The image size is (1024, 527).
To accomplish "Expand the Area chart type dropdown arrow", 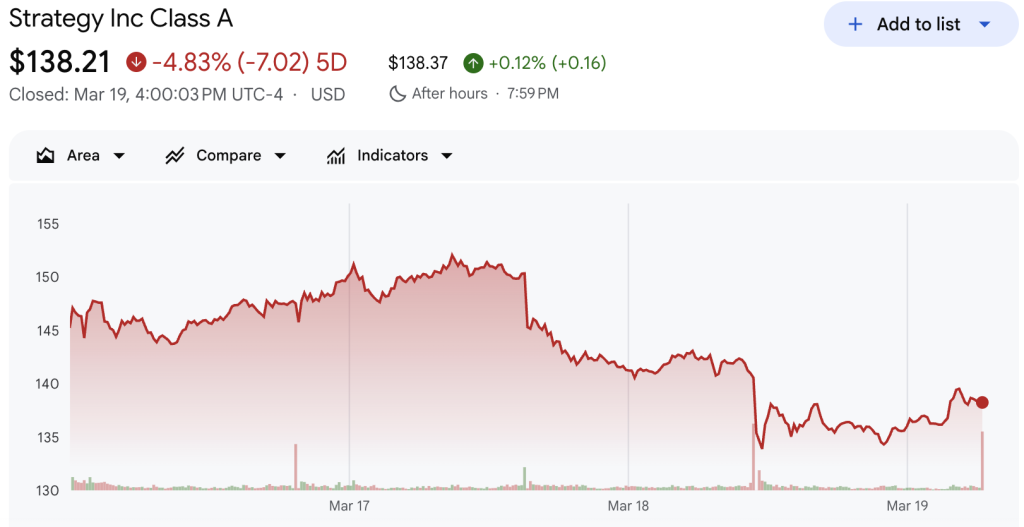I will click(120, 156).
